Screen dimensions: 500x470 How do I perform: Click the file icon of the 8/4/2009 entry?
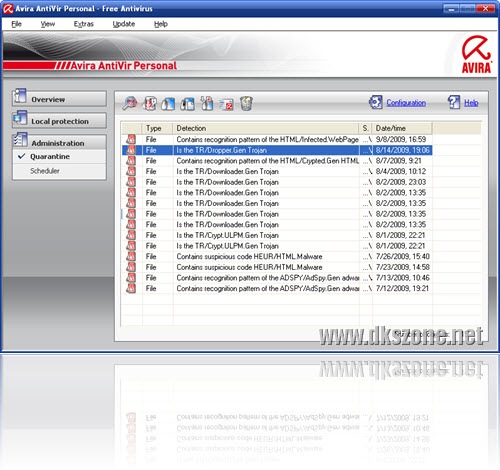tap(131, 171)
